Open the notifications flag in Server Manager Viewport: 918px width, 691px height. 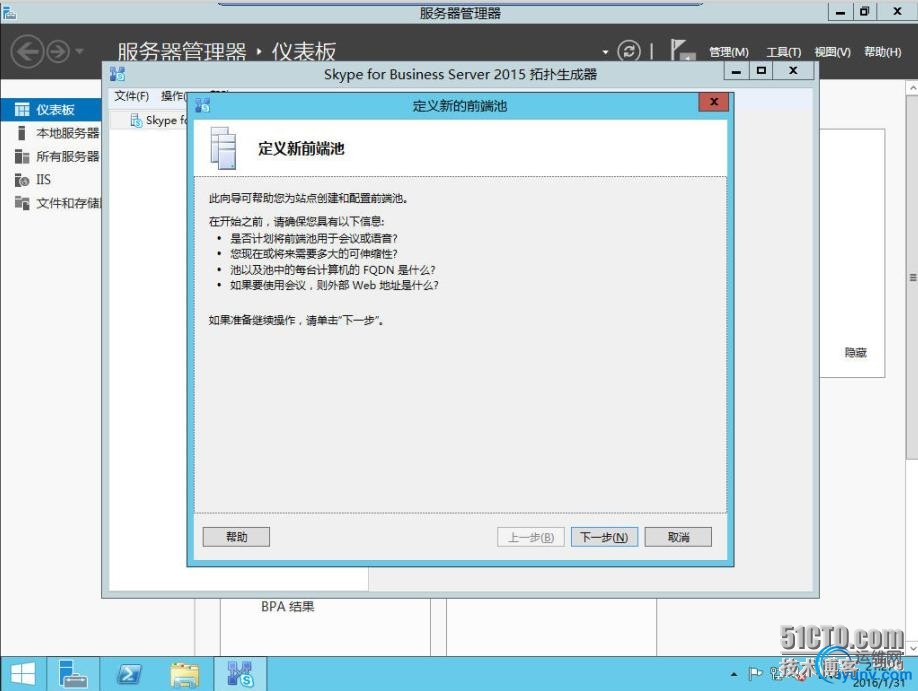[682, 50]
